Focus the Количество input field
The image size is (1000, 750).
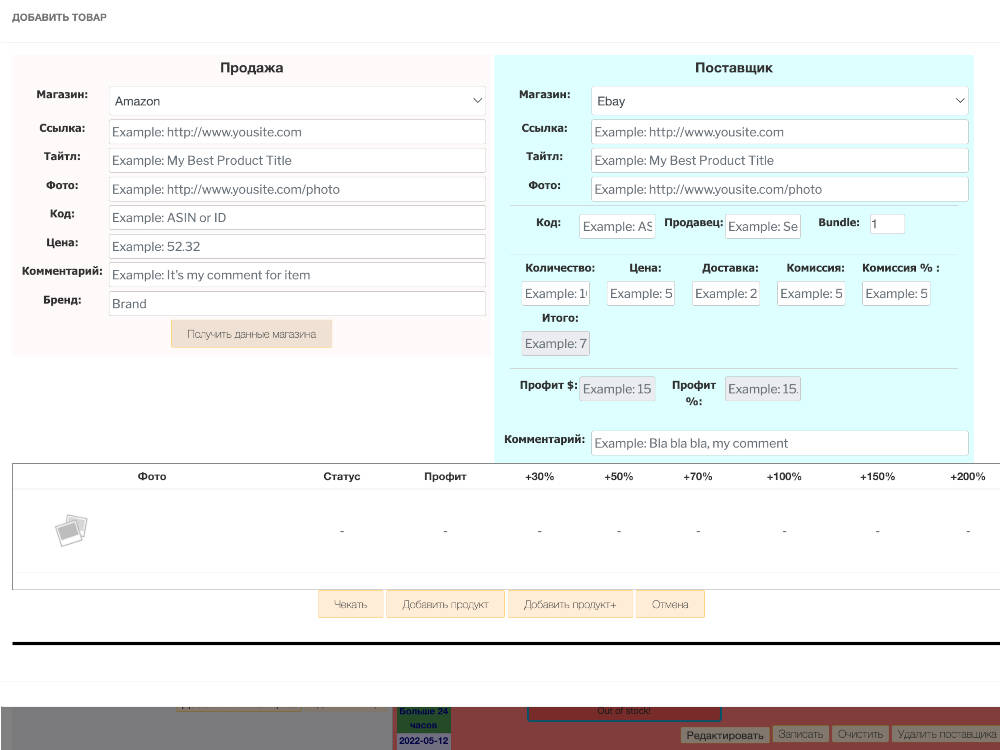point(555,293)
